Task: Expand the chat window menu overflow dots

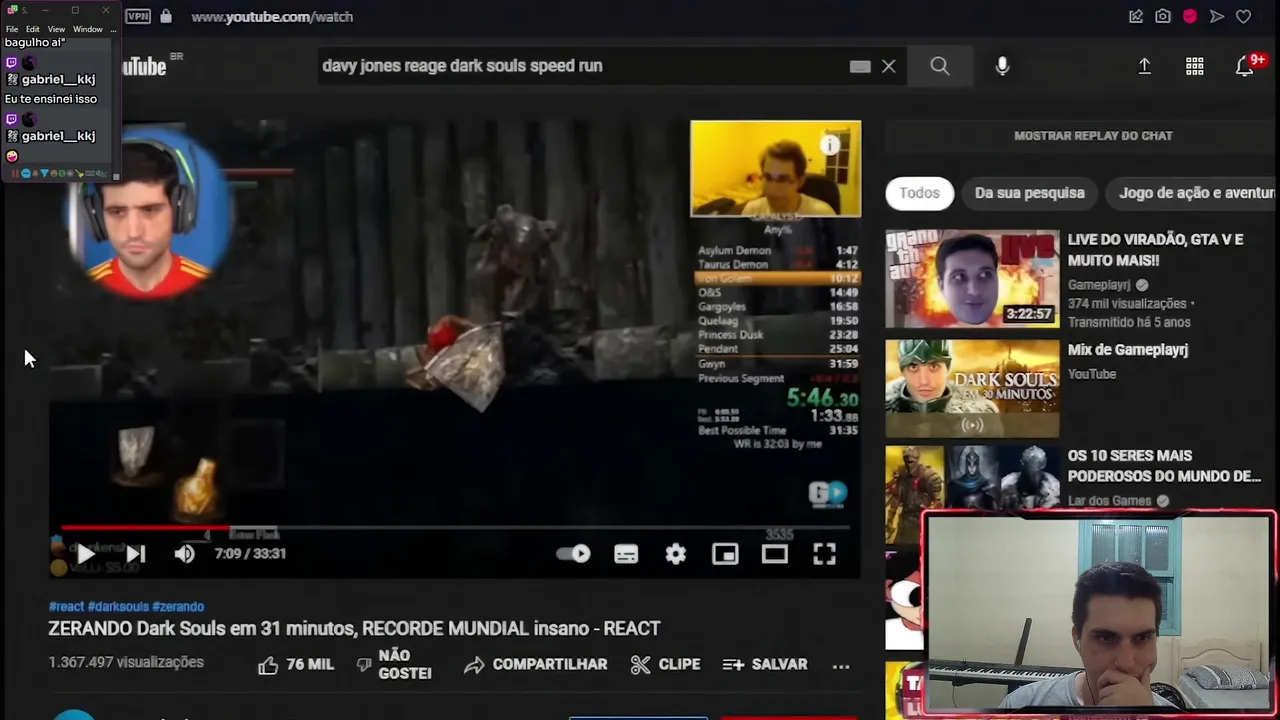Action: click(x=113, y=29)
